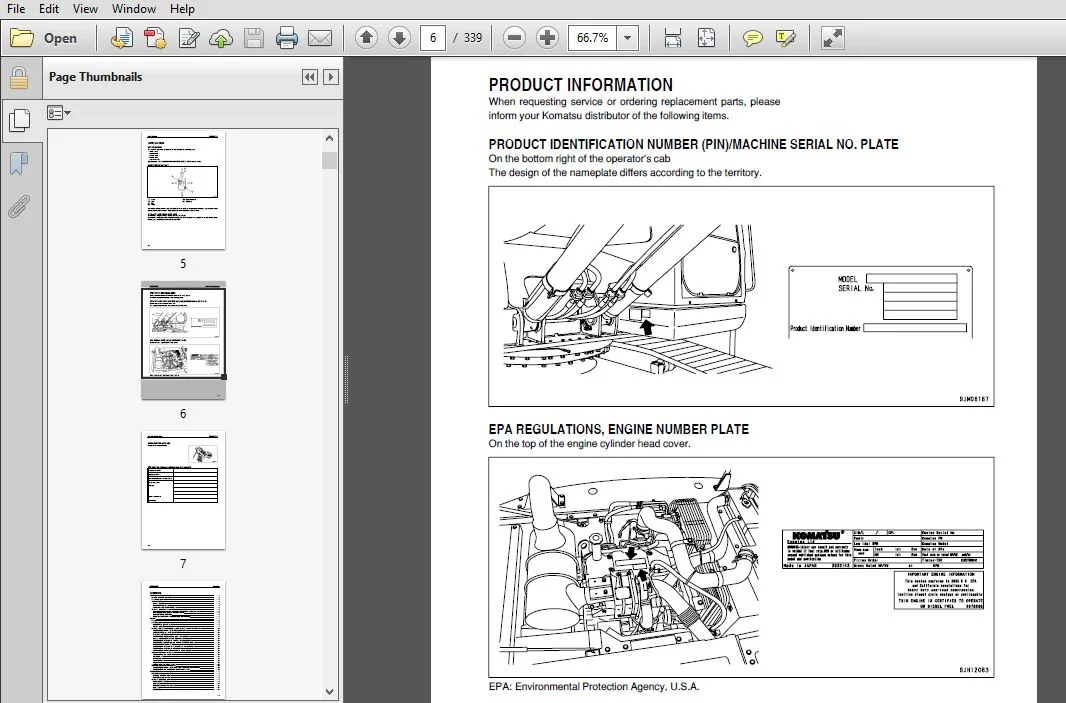Select the Page Thumbnails sidebar icon
1066x703 pixels.
19,120
